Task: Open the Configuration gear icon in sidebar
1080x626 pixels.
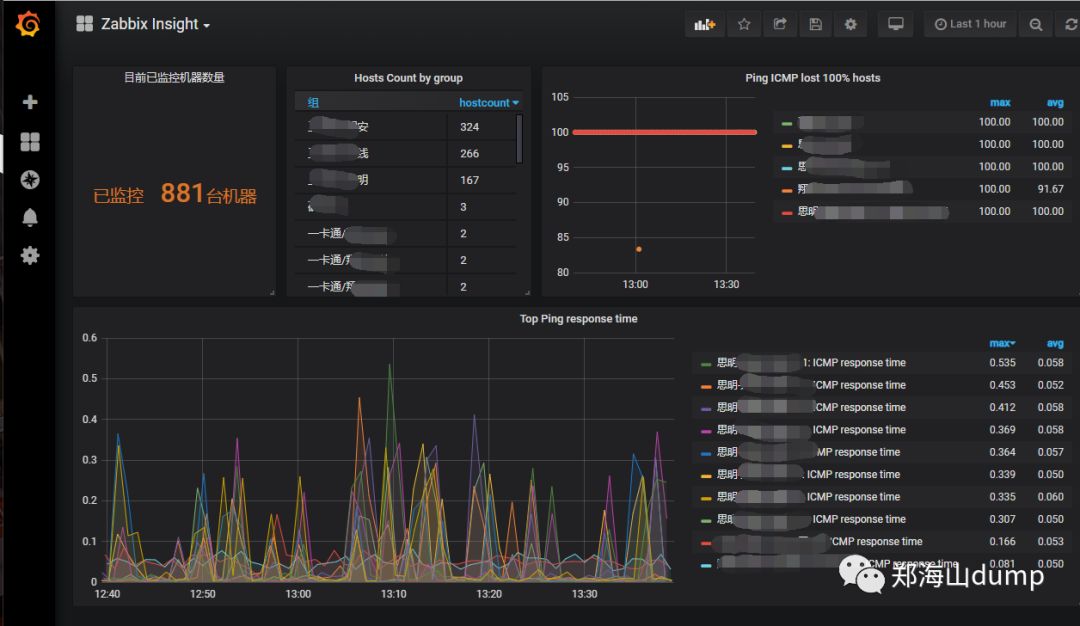Action: 30,255
